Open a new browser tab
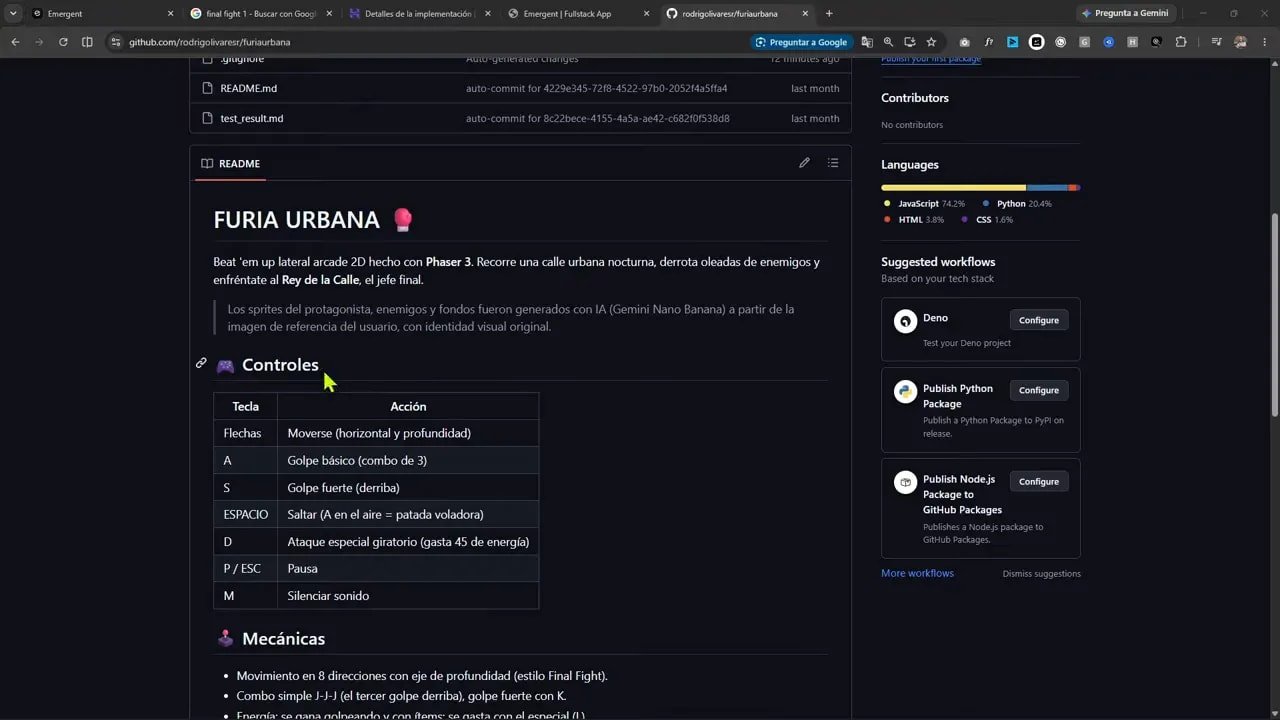The height and width of the screenshot is (720, 1280). pyautogui.click(x=829, y=14)
